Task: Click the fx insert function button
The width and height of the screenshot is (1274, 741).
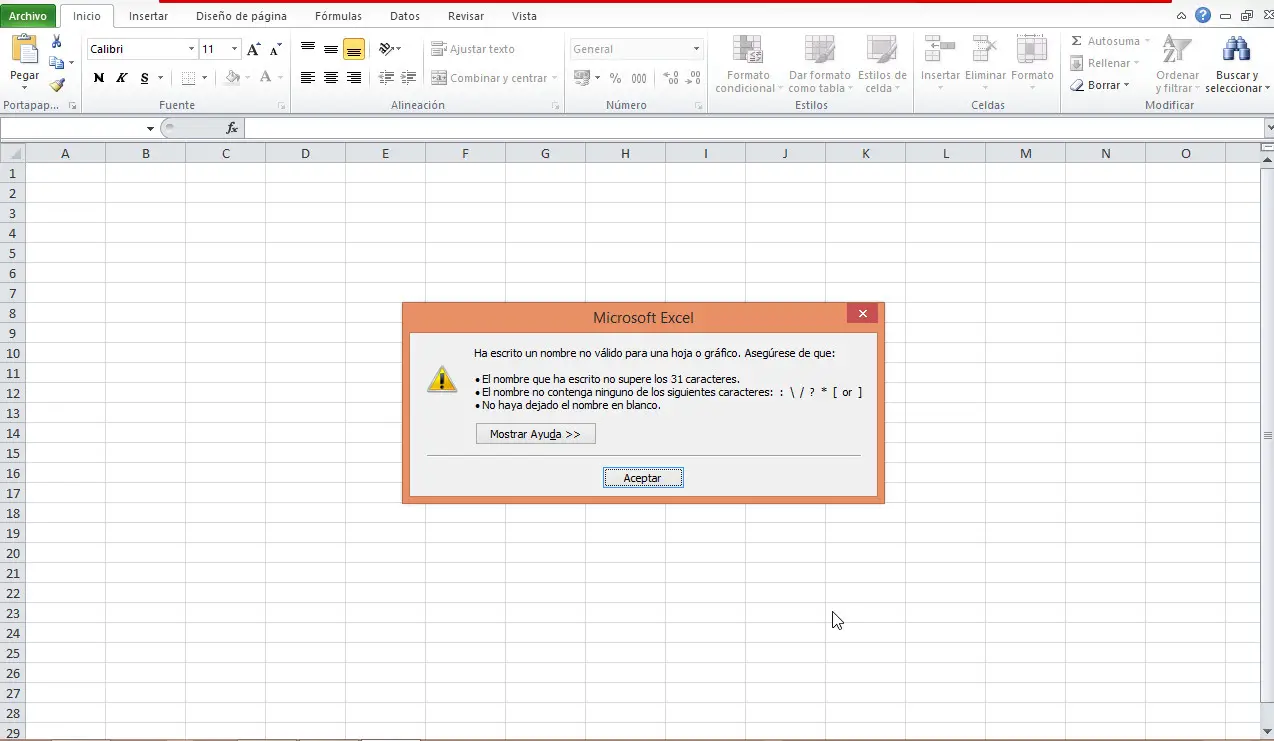Action: [x=232, y=128]
